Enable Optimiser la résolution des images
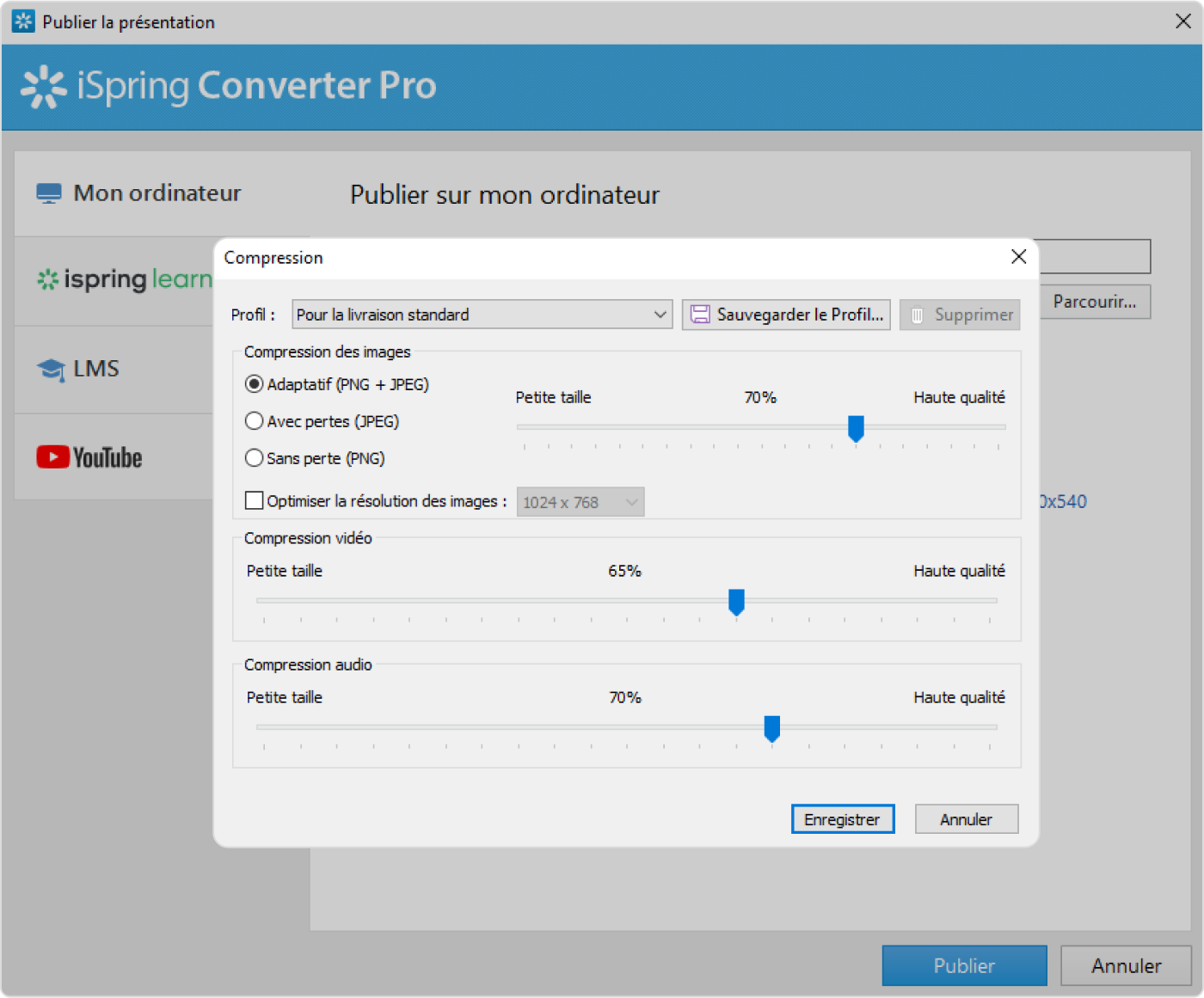This screenshot has height=998, width=1204. click(x=255, y=500)
